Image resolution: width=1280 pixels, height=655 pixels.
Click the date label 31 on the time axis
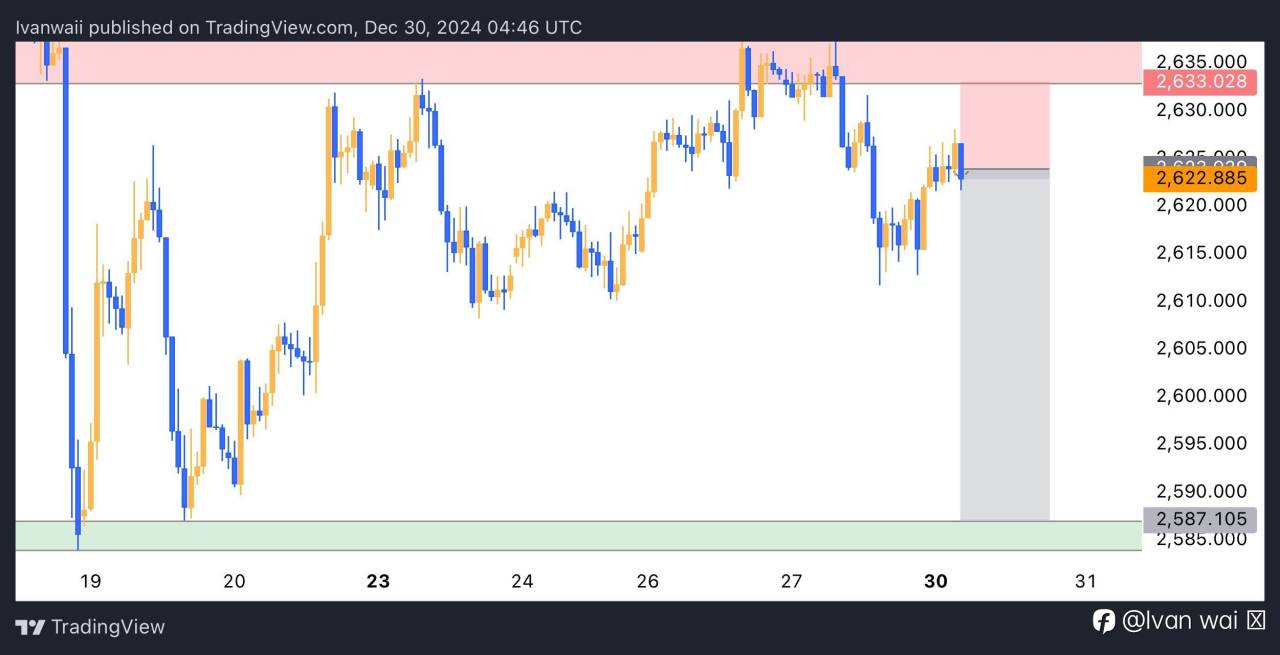tap(1085, 581)
